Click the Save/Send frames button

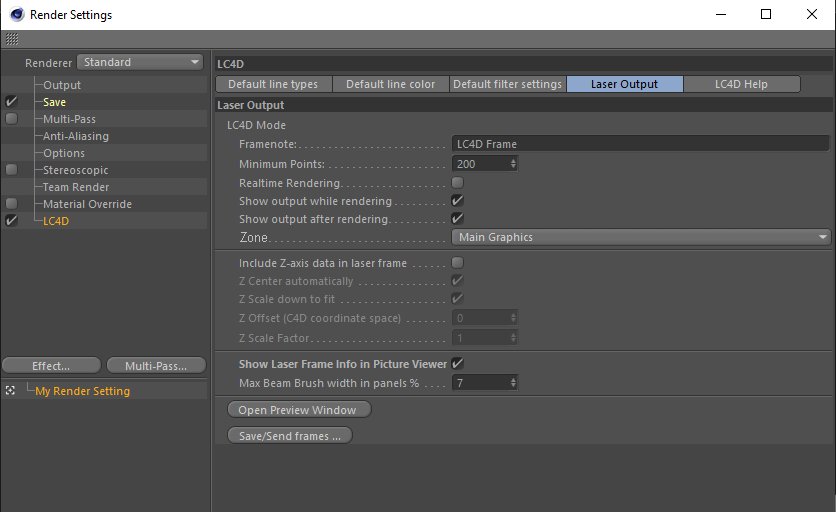point(290,436)
